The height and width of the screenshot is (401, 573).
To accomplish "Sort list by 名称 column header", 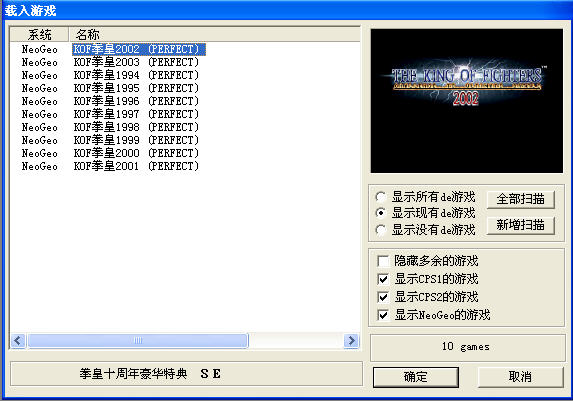I will tap(214, 35).
